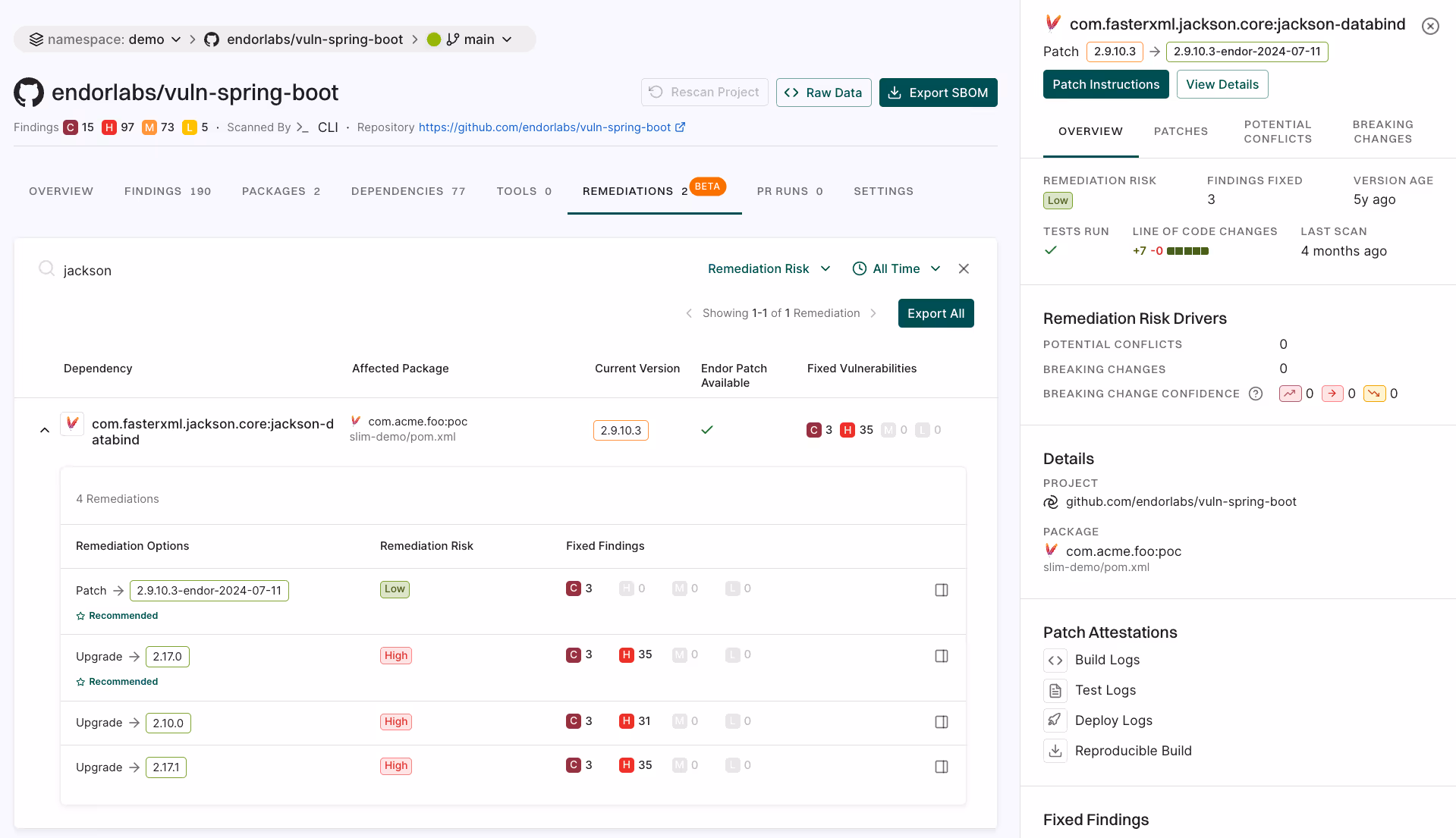Click the High risk badge for Upgrade 2.17.0
The width and height of the screenshot is (1456, 838).
[x=396, y=656]
